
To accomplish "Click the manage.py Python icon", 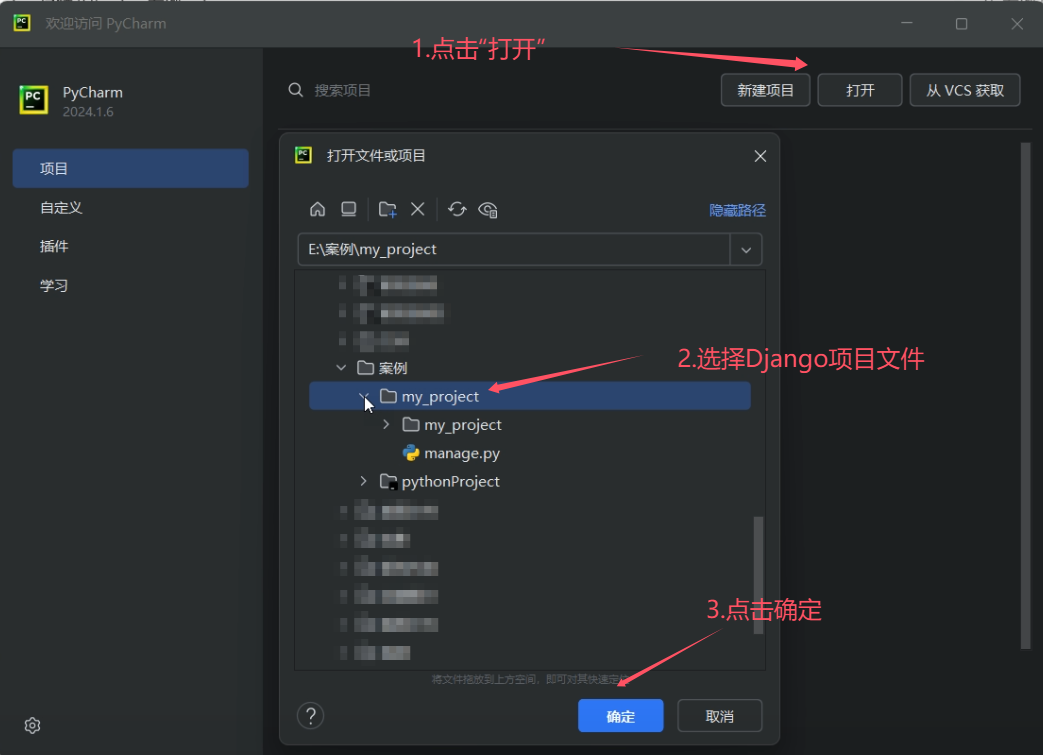I will point(411,453).
